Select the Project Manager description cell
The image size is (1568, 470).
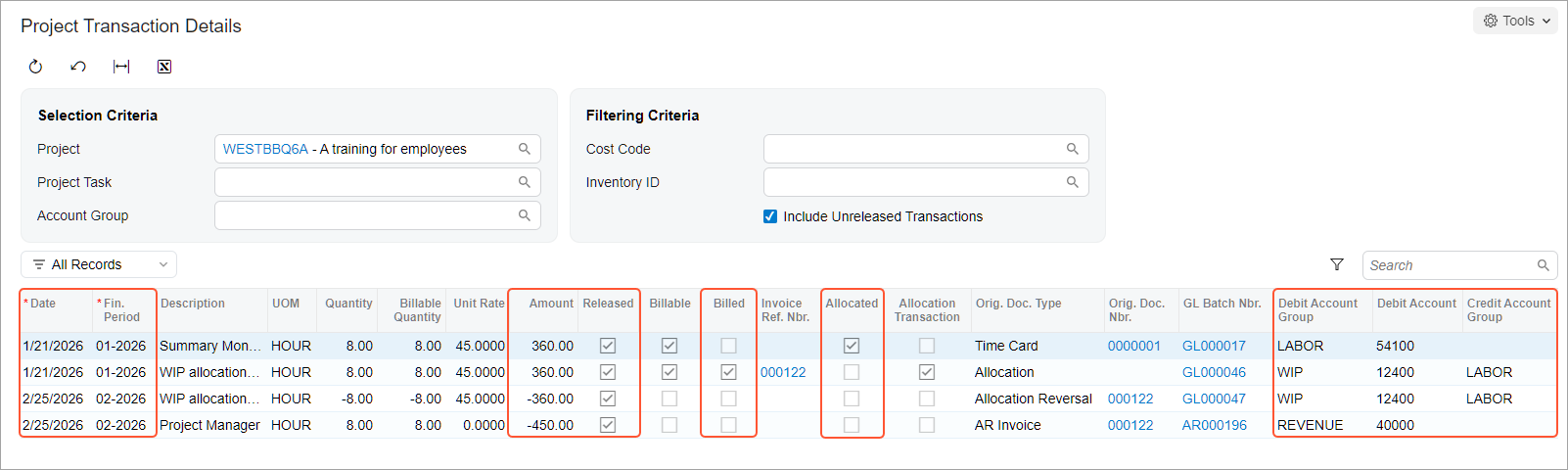211,425
